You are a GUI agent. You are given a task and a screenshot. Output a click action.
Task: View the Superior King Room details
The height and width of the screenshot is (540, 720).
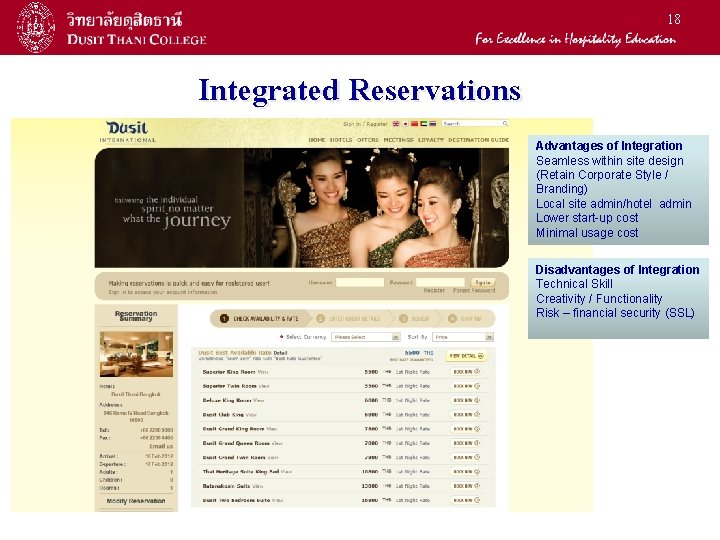pyautogui.click(x=263, y=372)
